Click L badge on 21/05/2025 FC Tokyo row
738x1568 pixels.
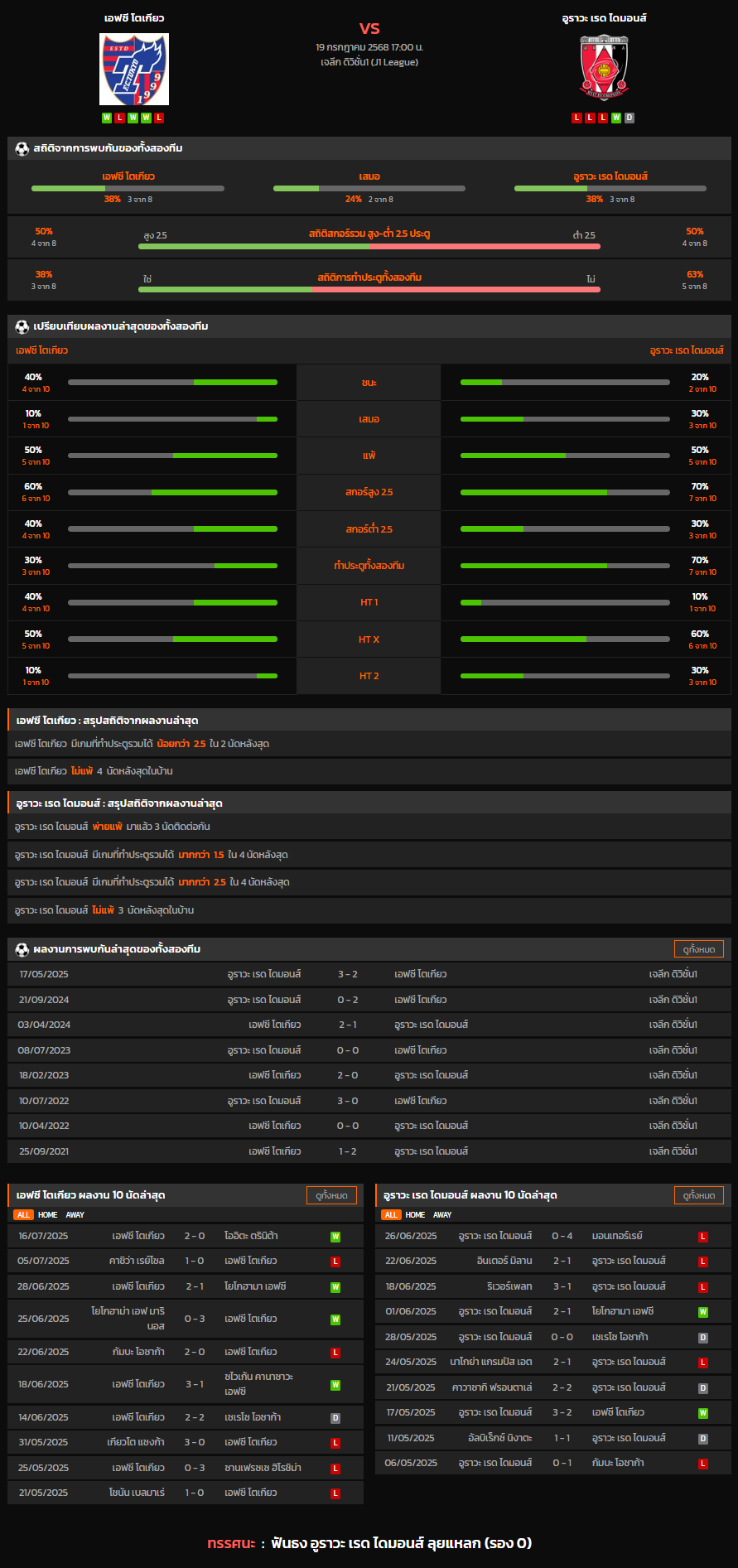click(335, 1493)
